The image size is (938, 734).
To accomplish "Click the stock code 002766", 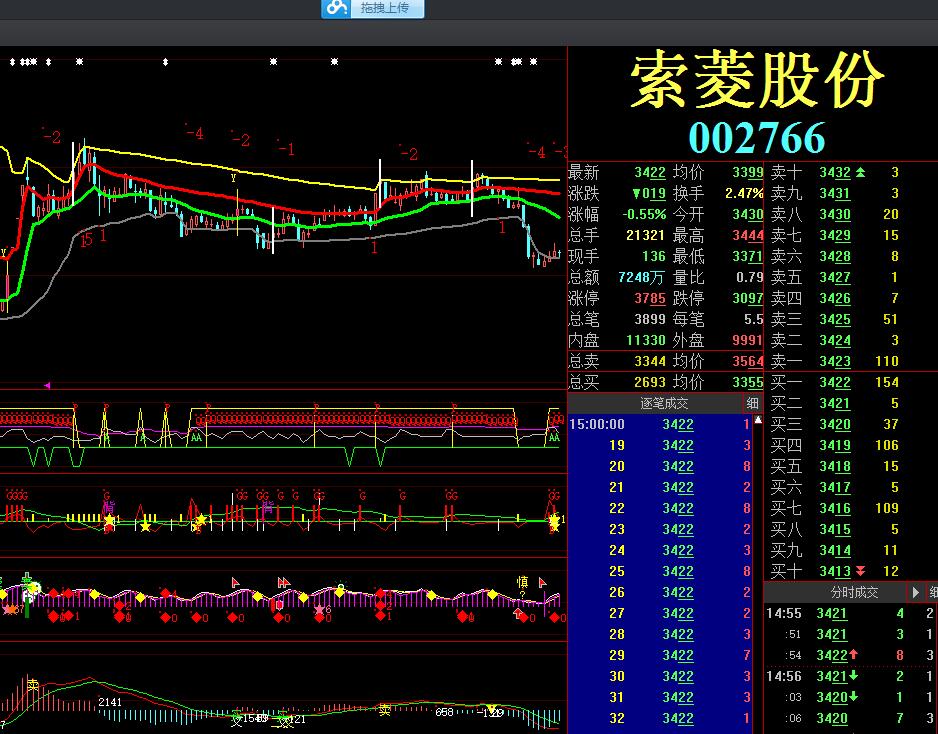I will 757,138.
